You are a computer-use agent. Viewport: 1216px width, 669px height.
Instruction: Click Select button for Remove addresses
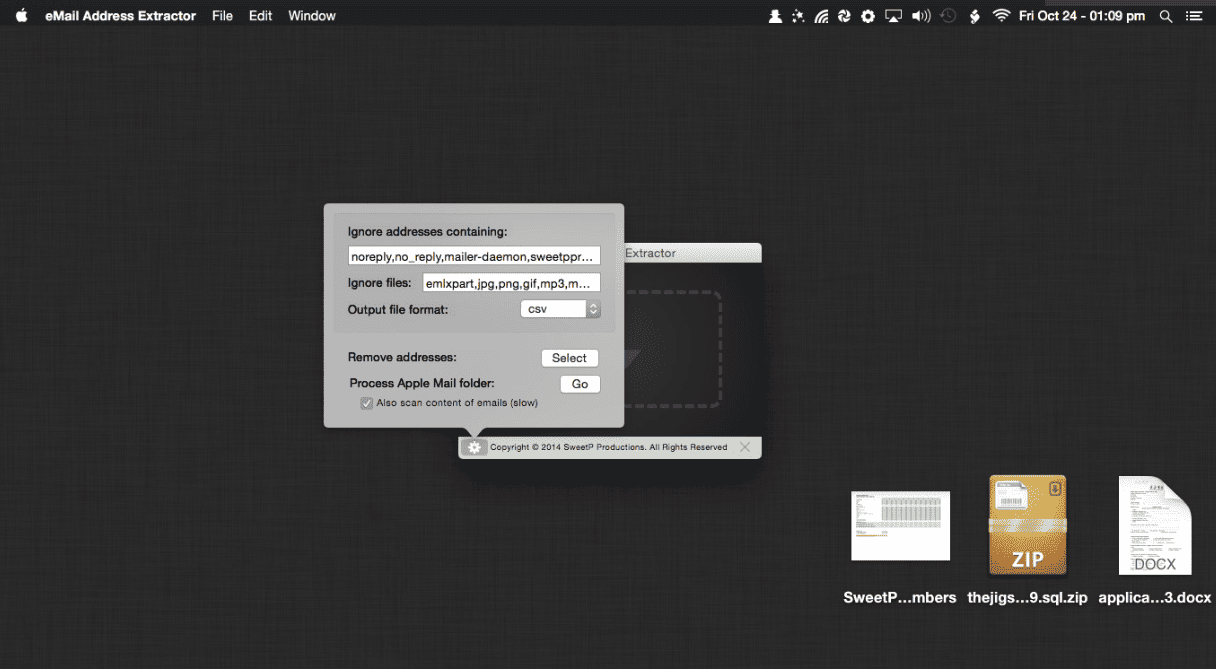tap(569, 358)
